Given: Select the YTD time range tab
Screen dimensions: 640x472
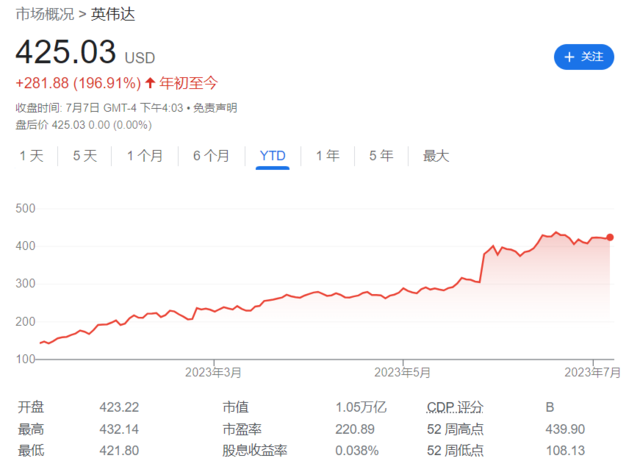Looking at the screenshot, I should [273, 156].
